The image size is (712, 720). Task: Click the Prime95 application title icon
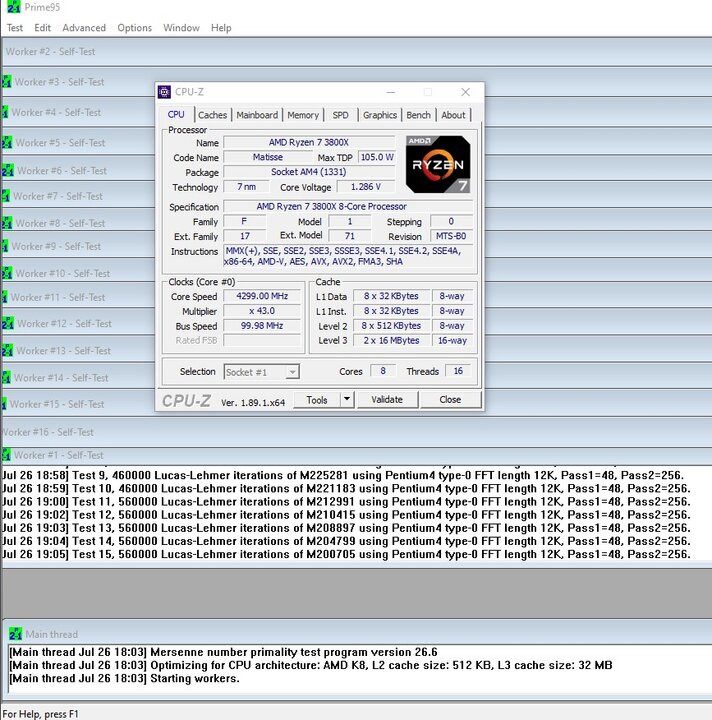coord(14,6)
